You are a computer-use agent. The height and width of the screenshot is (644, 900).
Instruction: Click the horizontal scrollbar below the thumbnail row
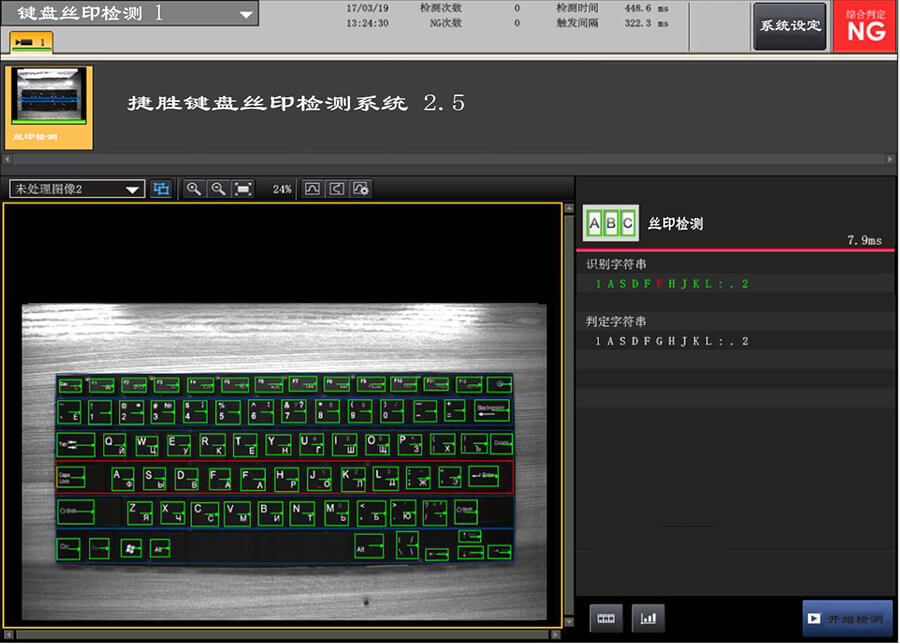pos(450,158)
